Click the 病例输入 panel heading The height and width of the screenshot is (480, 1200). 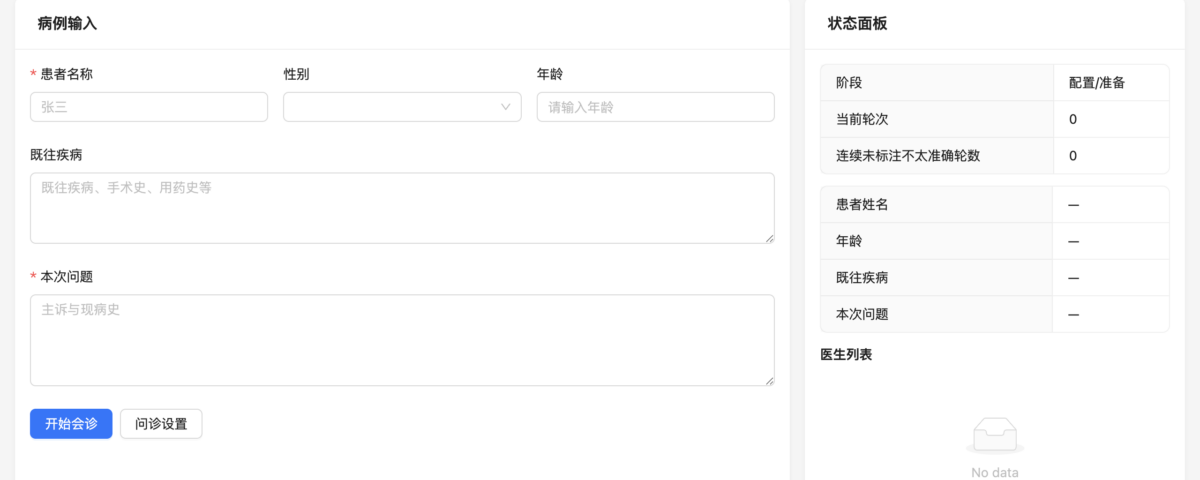pyautogui.click(x=67, y=23)
